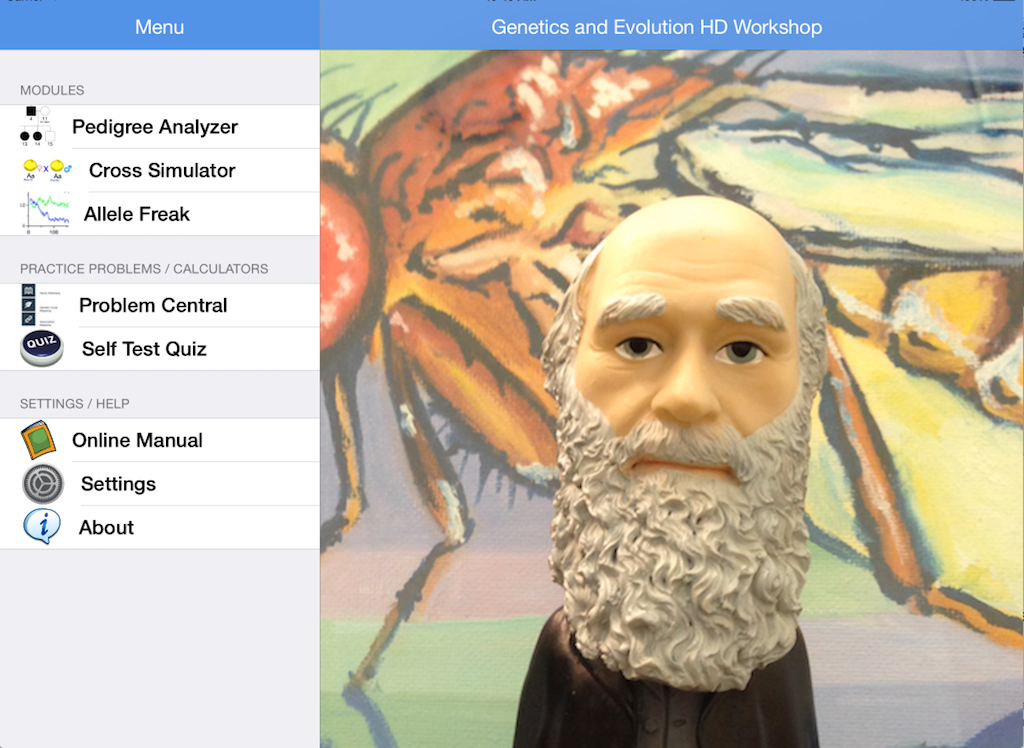Image resolution: width=1024 pixels, height=748 pixels.
Task: Select the Allele Freak entry
Action: tap(160, 214)
